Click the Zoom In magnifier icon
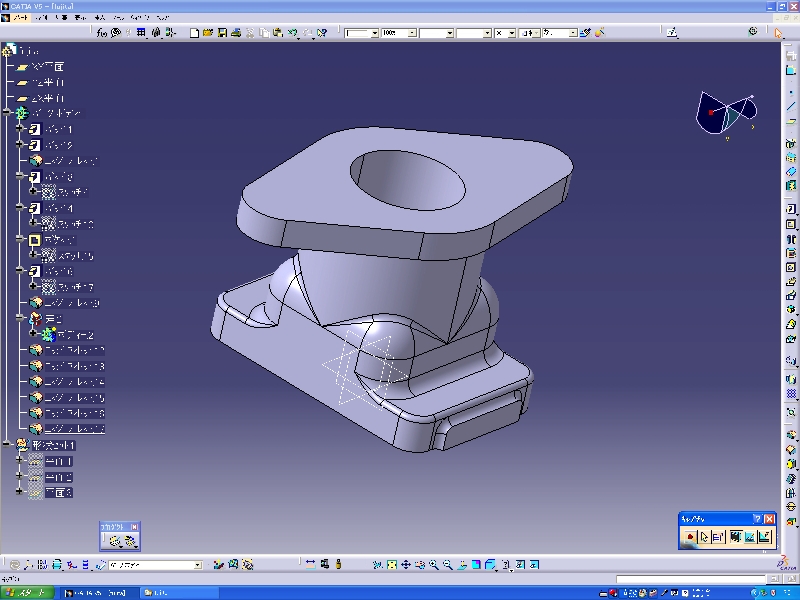800x600 pixels. pyautogui.click(x=434, y=564)
